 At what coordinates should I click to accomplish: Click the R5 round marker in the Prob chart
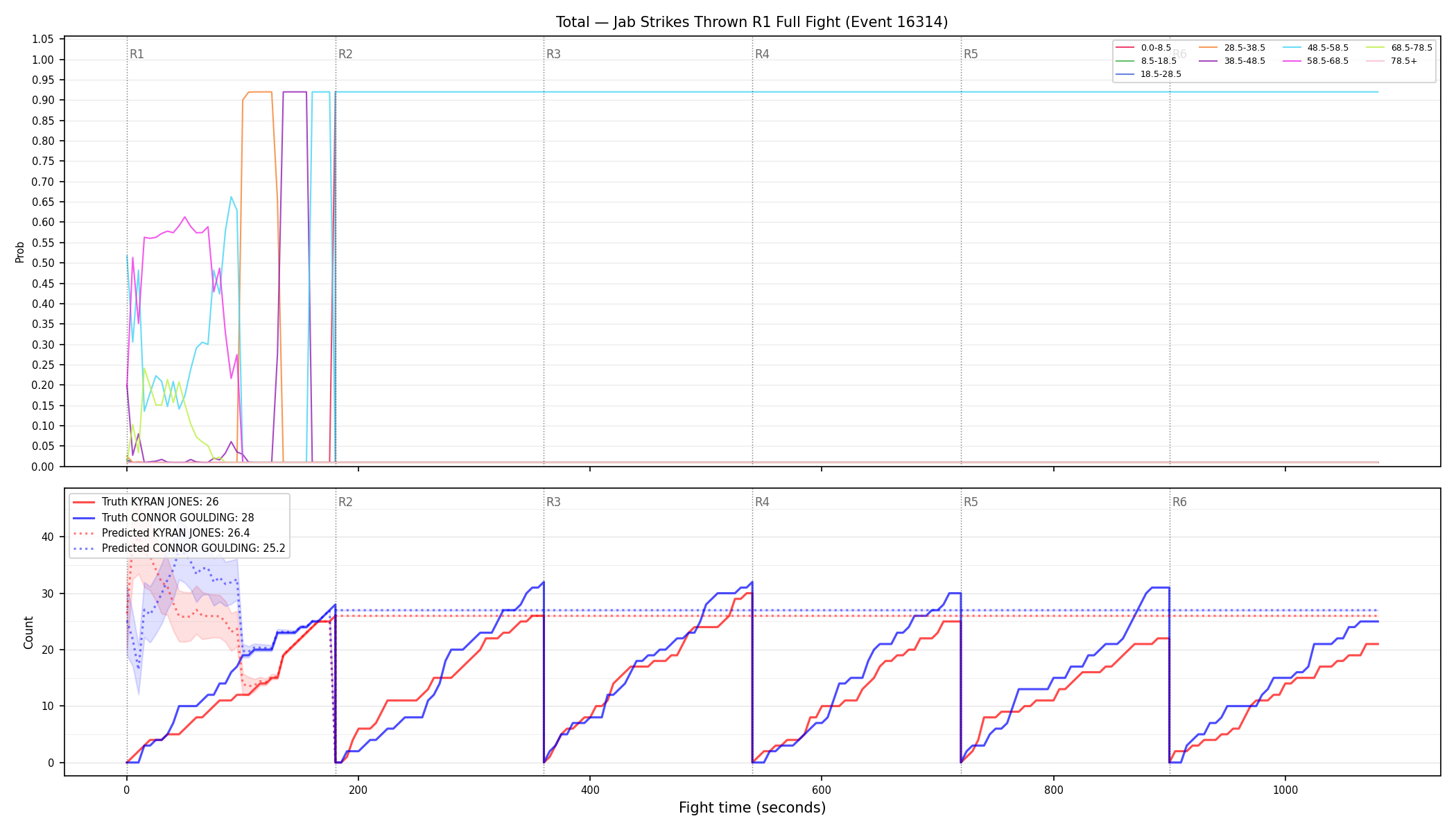[x=971, y=54]
